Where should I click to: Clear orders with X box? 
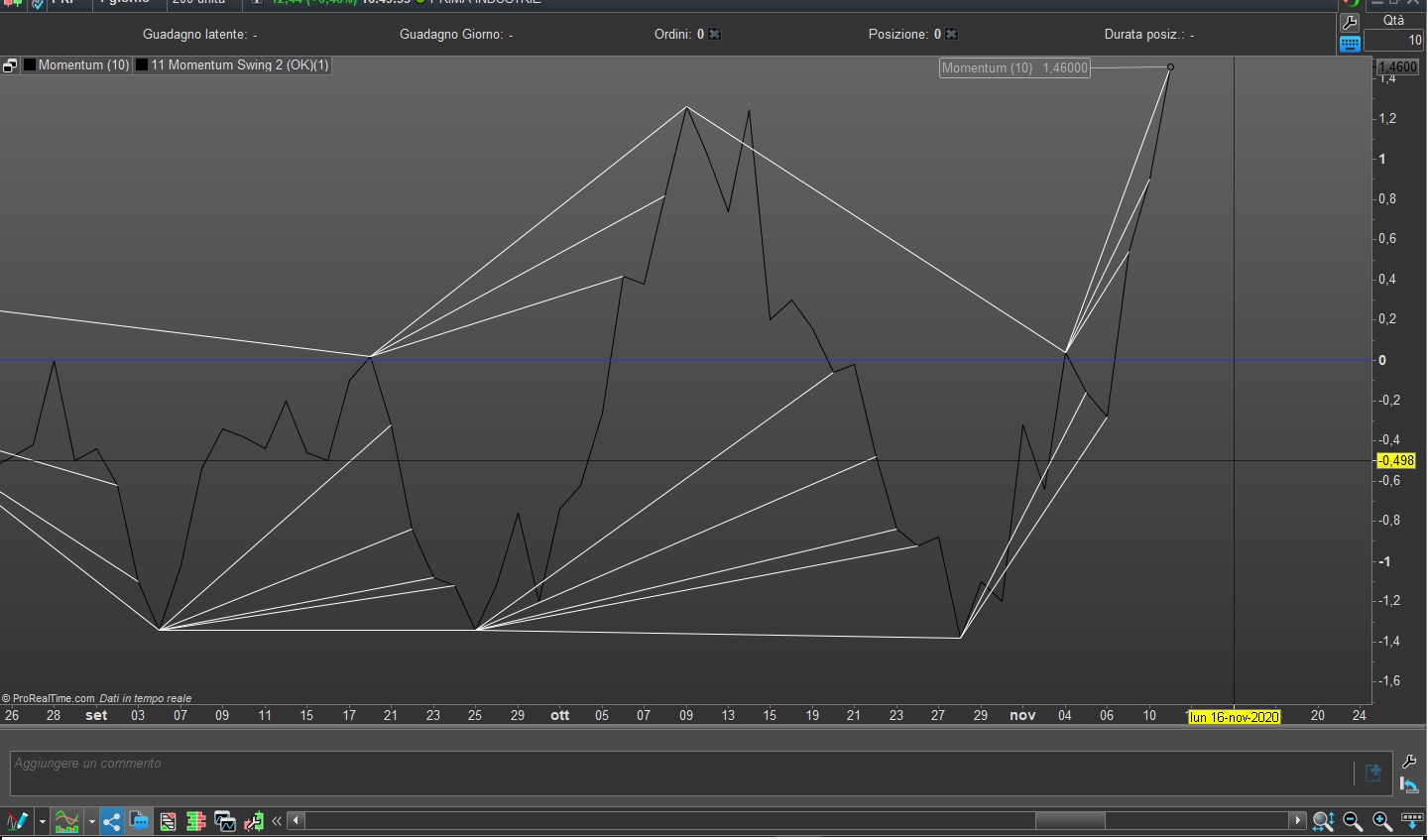[715, 34]
